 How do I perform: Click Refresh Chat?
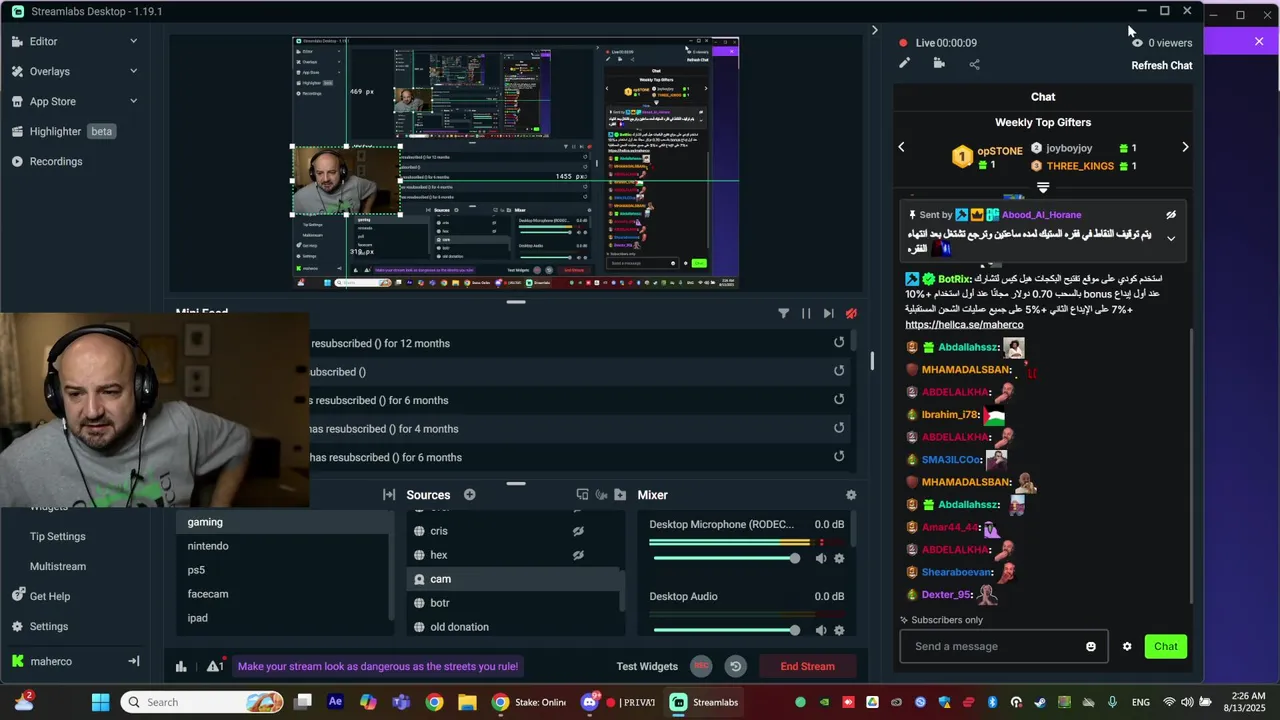pyautogui.click(x=1161, y=65)
